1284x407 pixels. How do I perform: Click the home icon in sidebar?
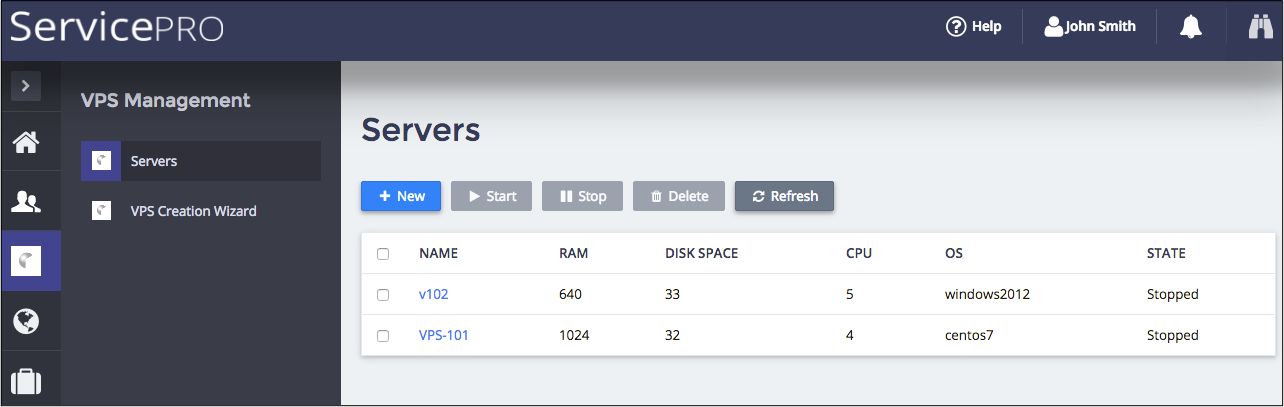26,143
